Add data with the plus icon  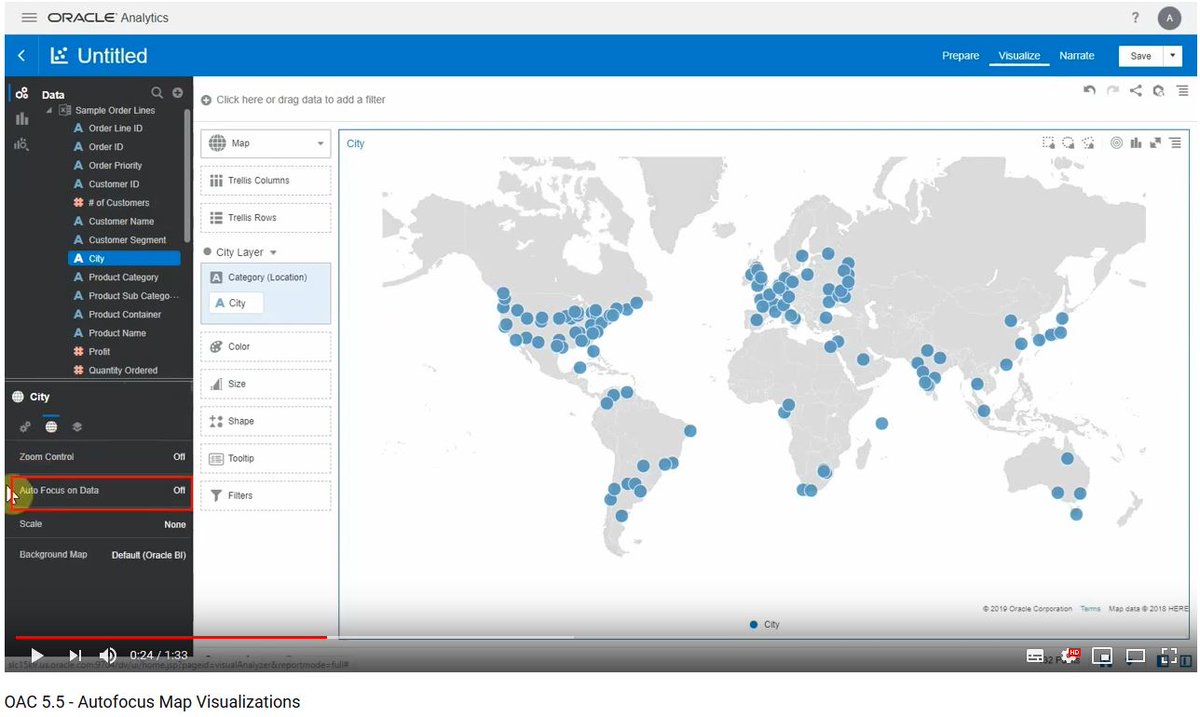pos(177,93)
